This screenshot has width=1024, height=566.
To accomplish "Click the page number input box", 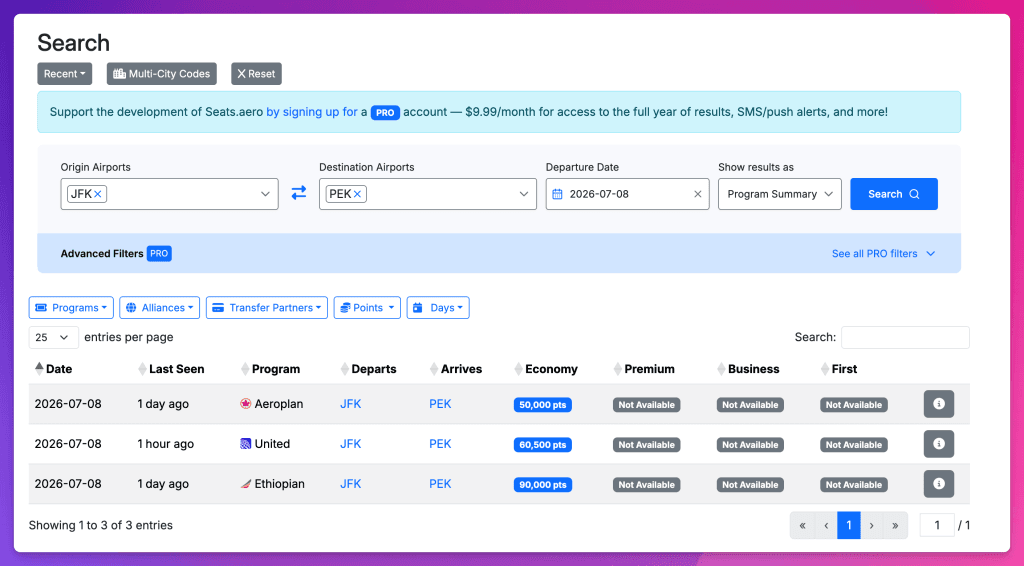I will [936, 525].
